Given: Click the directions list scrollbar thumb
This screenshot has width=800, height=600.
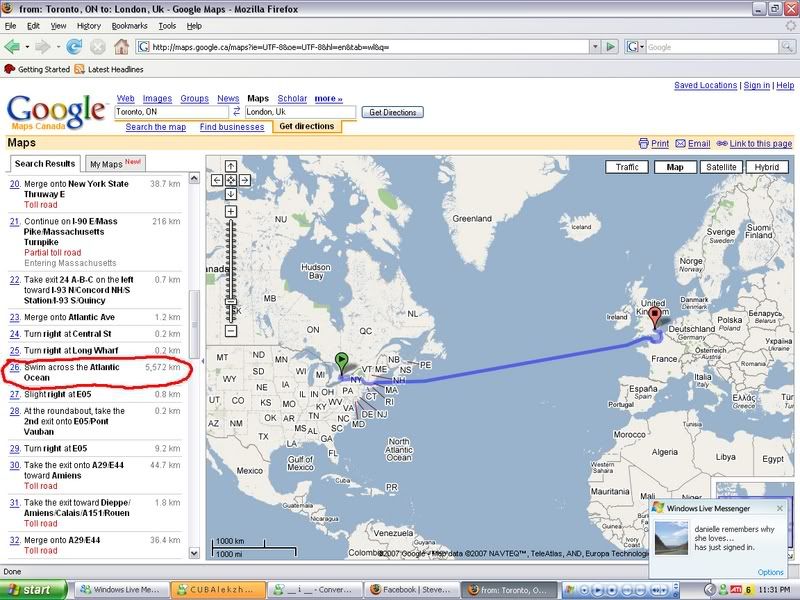Looking at the screenshot, I should click(194, 323).
